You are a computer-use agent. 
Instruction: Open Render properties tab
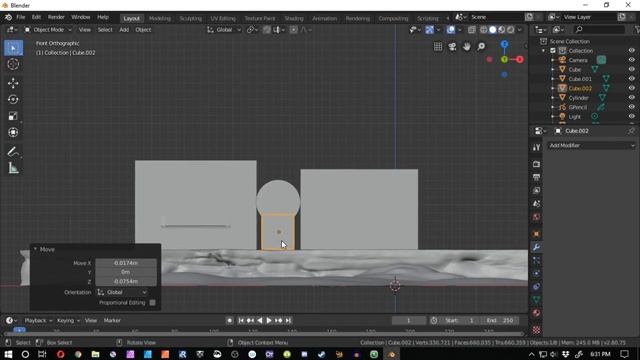point(536,164)
